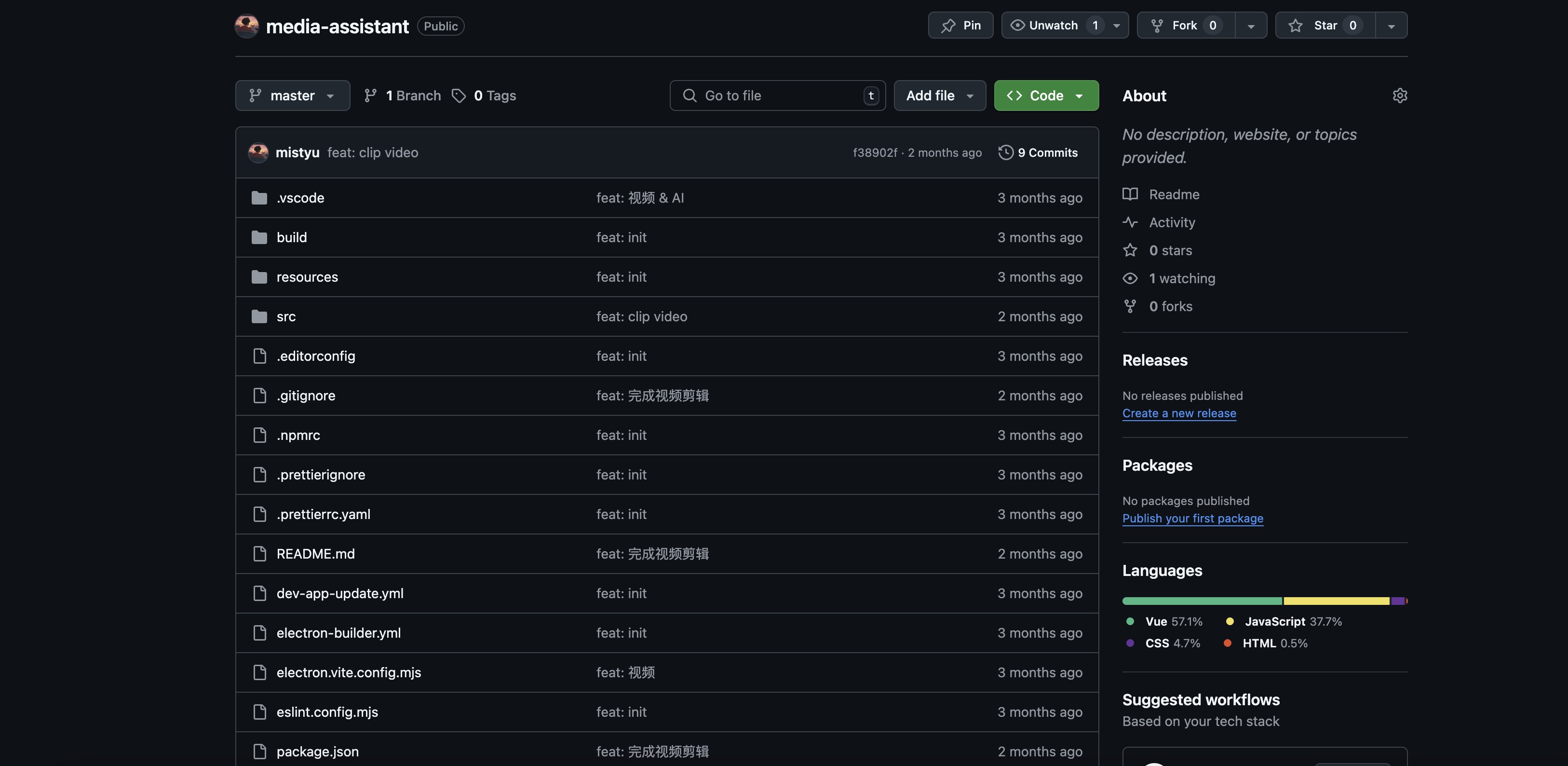This screenshot has height=766, width=1568.
Task: Fork this repository
Action: tap(1186, 26)
